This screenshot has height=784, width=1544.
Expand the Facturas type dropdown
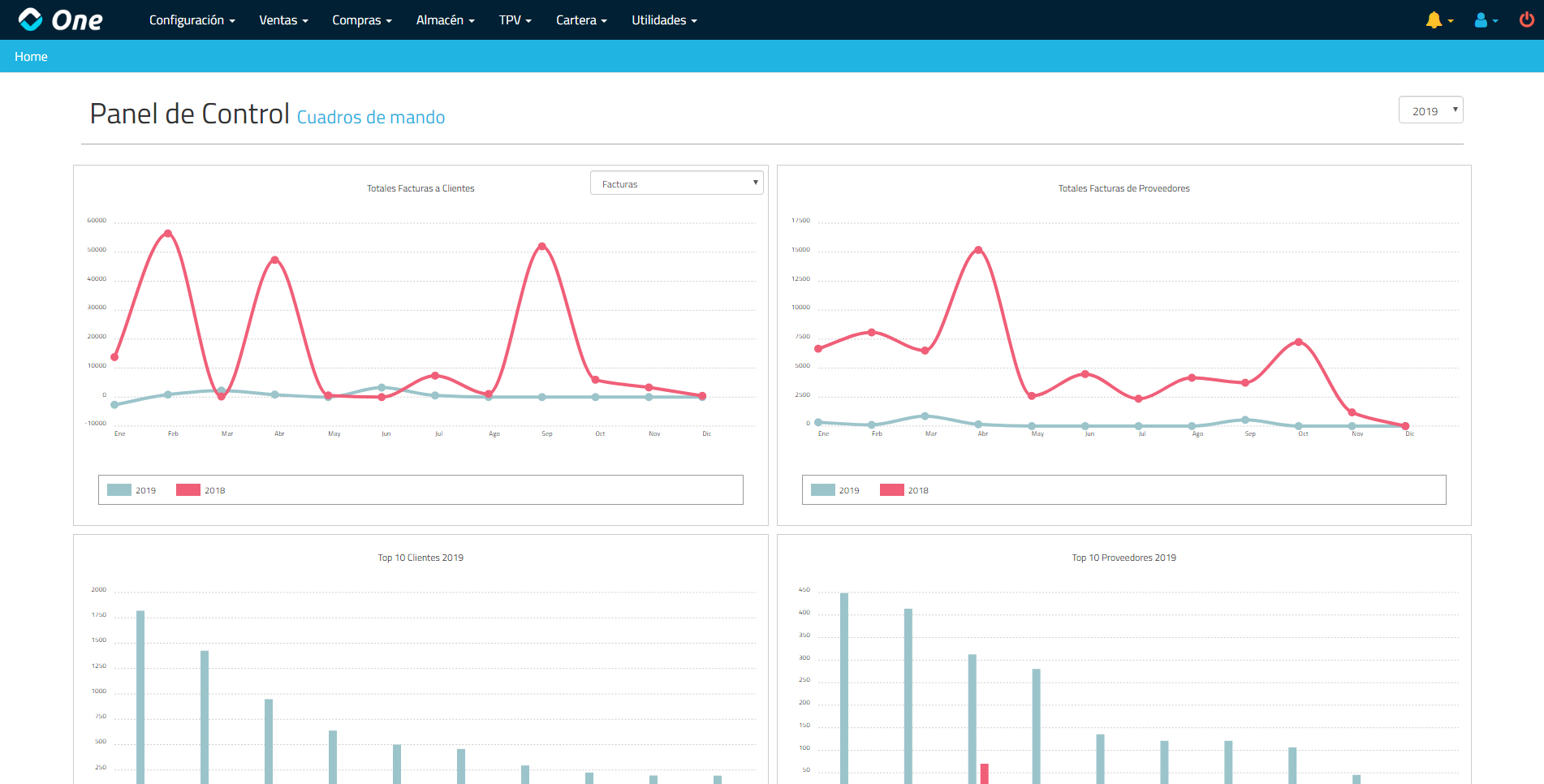(676, 183)
